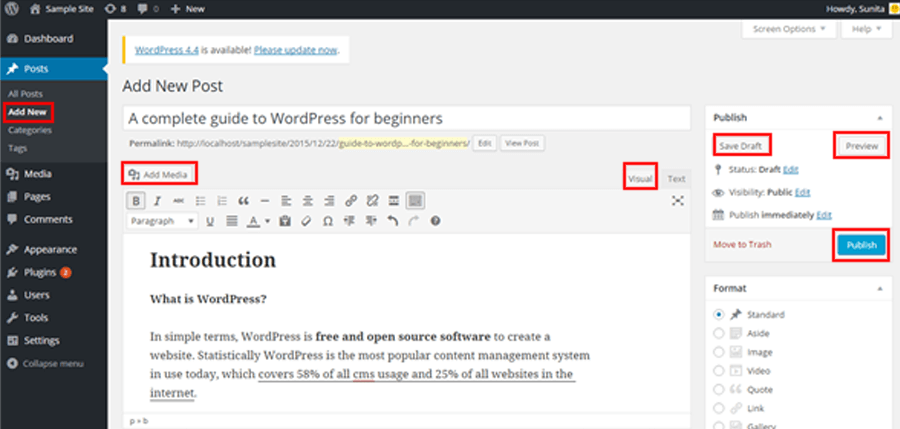900x429 pixels.
Task: Apply italic formatting
Action: 158,201
